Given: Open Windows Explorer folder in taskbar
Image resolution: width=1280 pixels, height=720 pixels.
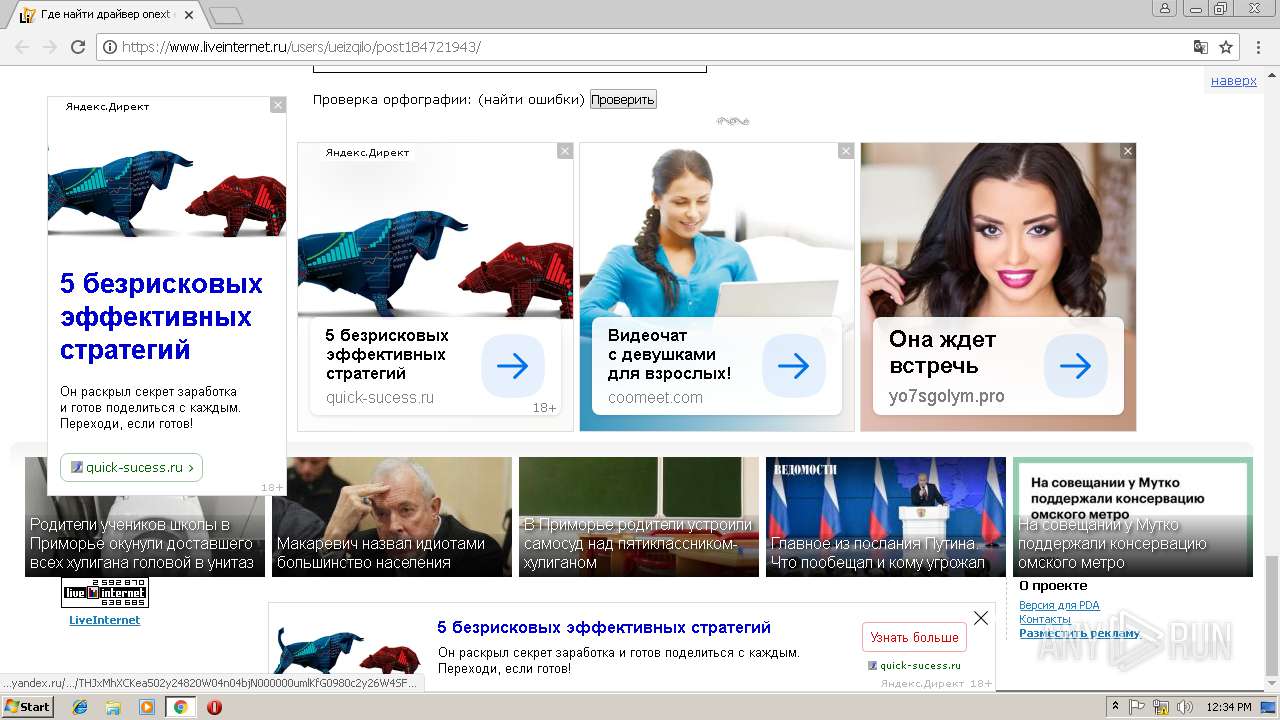Looking at the screenshot, I should (x=114, y=707).
